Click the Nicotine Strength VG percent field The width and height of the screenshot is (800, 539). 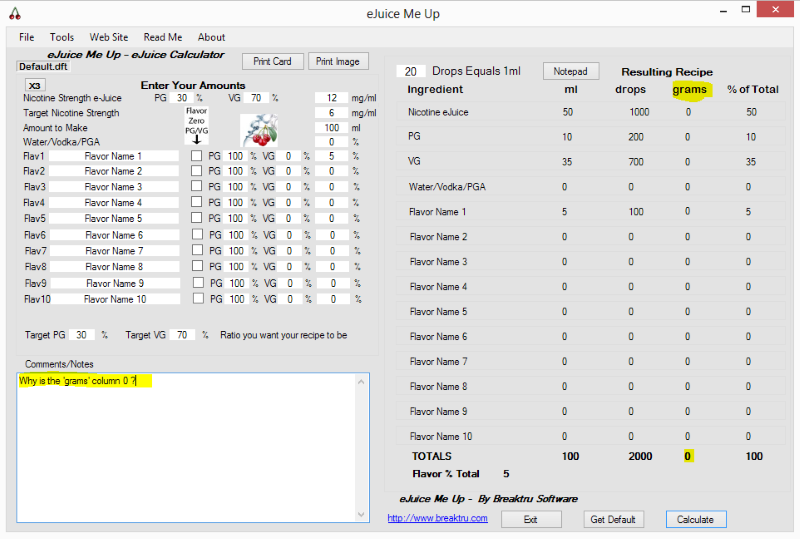(x=256, y=97)
